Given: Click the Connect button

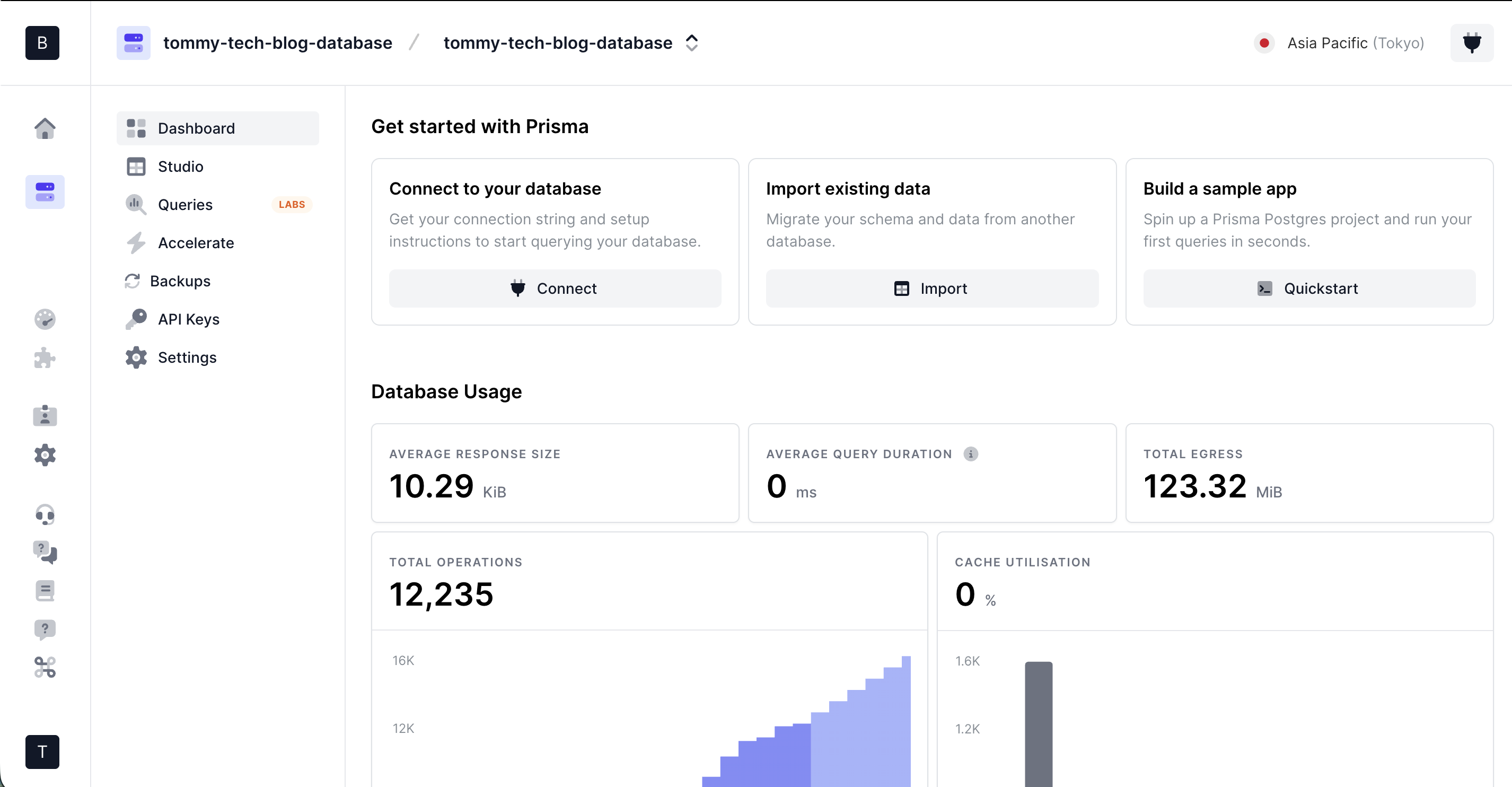Looking at the screenshot, I should pos(555,288).
